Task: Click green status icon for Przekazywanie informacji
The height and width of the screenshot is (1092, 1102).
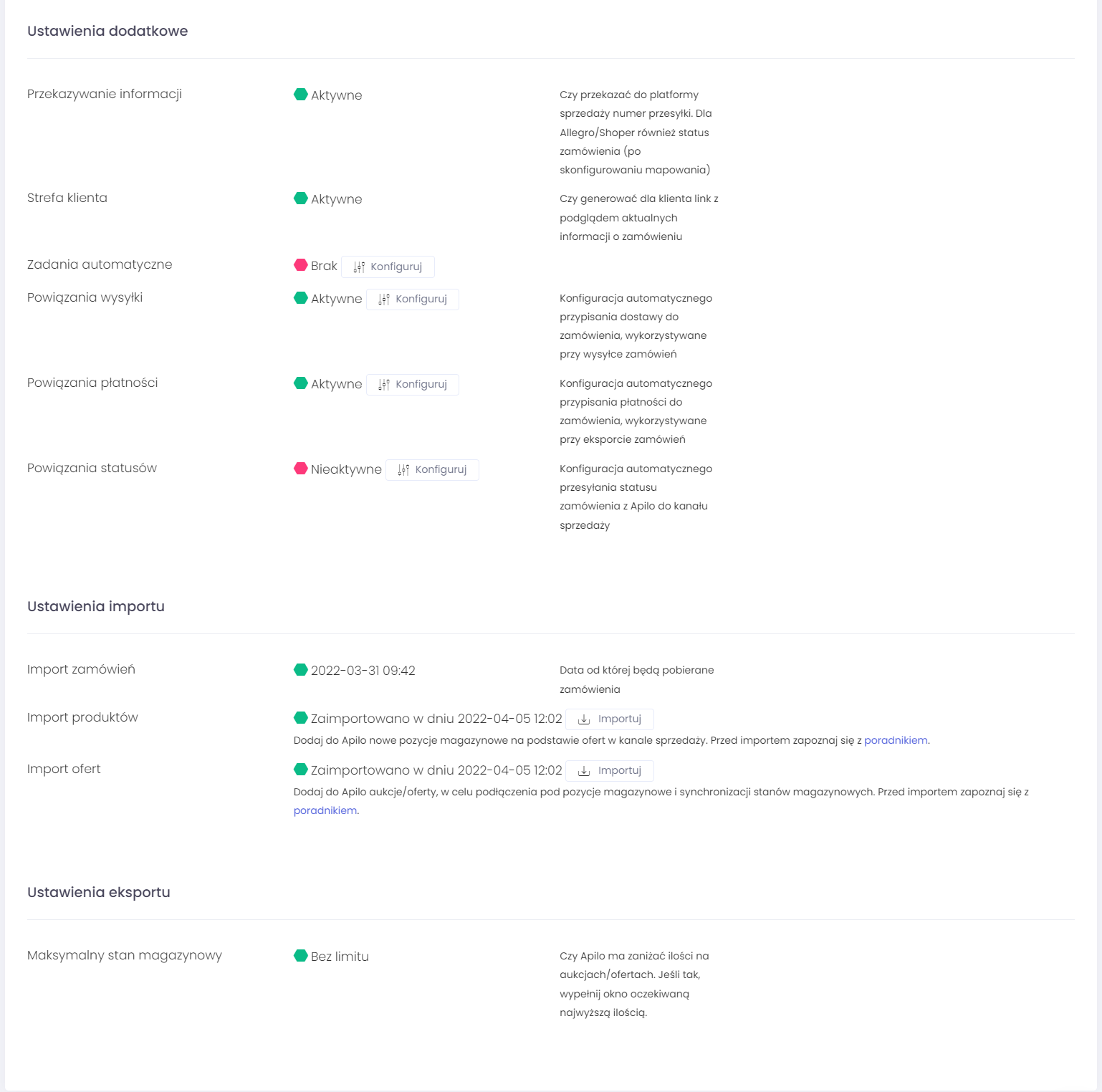Action: point(301,95)
